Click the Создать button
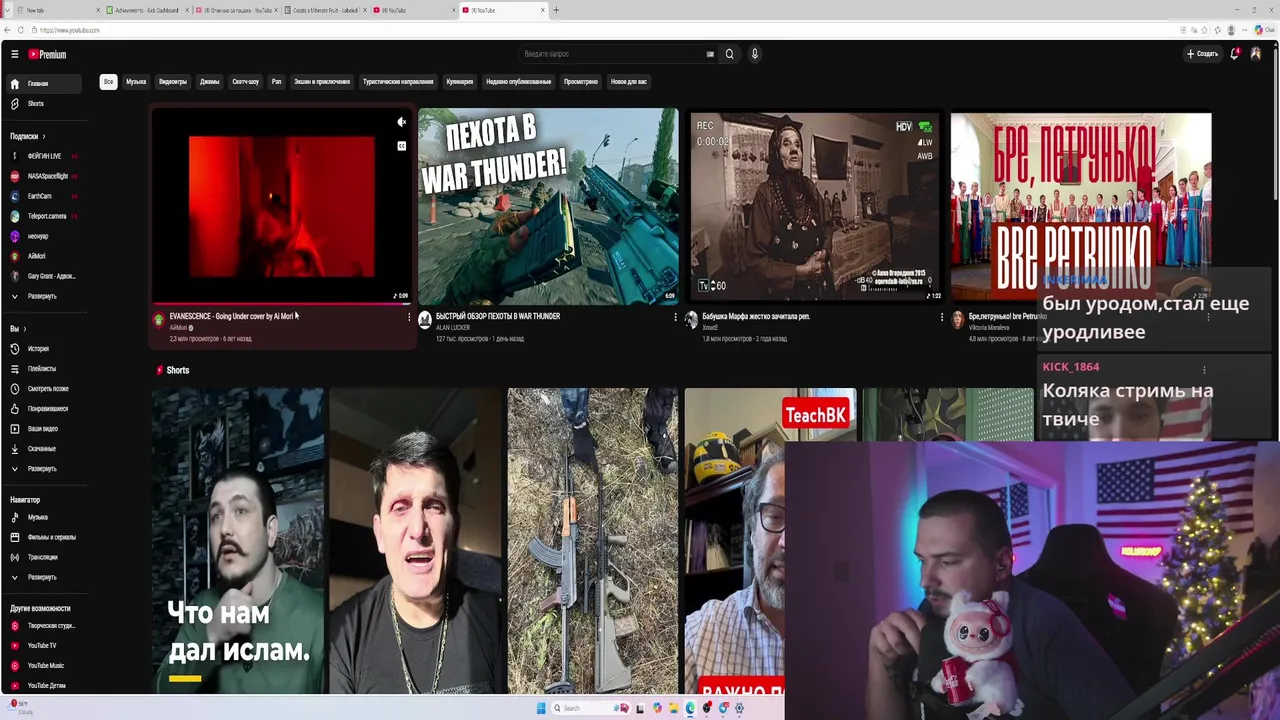This screenshot has height=720, width=1280. point(1202,54)
